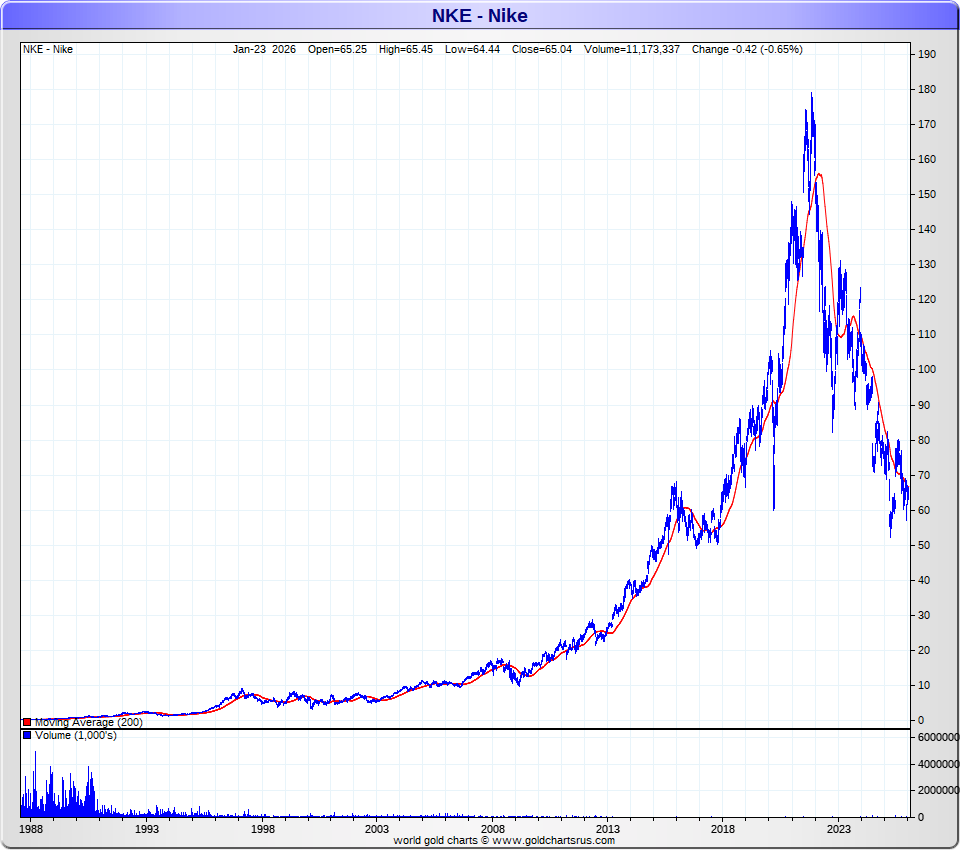Click the 2018 year label on time axis
This screenshot has width=960, height=850.
click(x=722, y=829)
